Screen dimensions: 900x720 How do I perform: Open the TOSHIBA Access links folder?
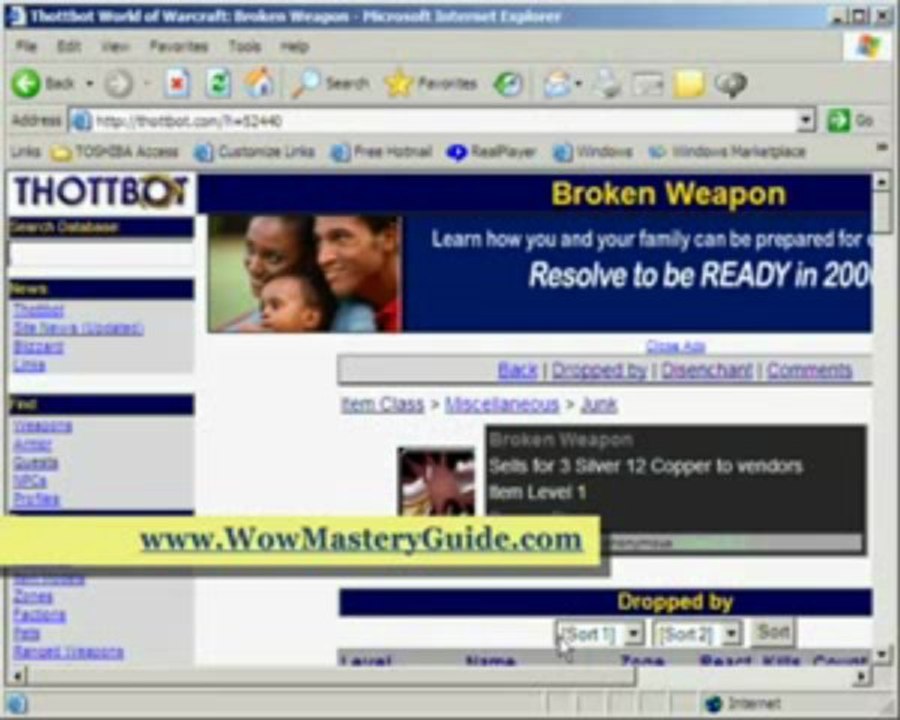[114, 152]
